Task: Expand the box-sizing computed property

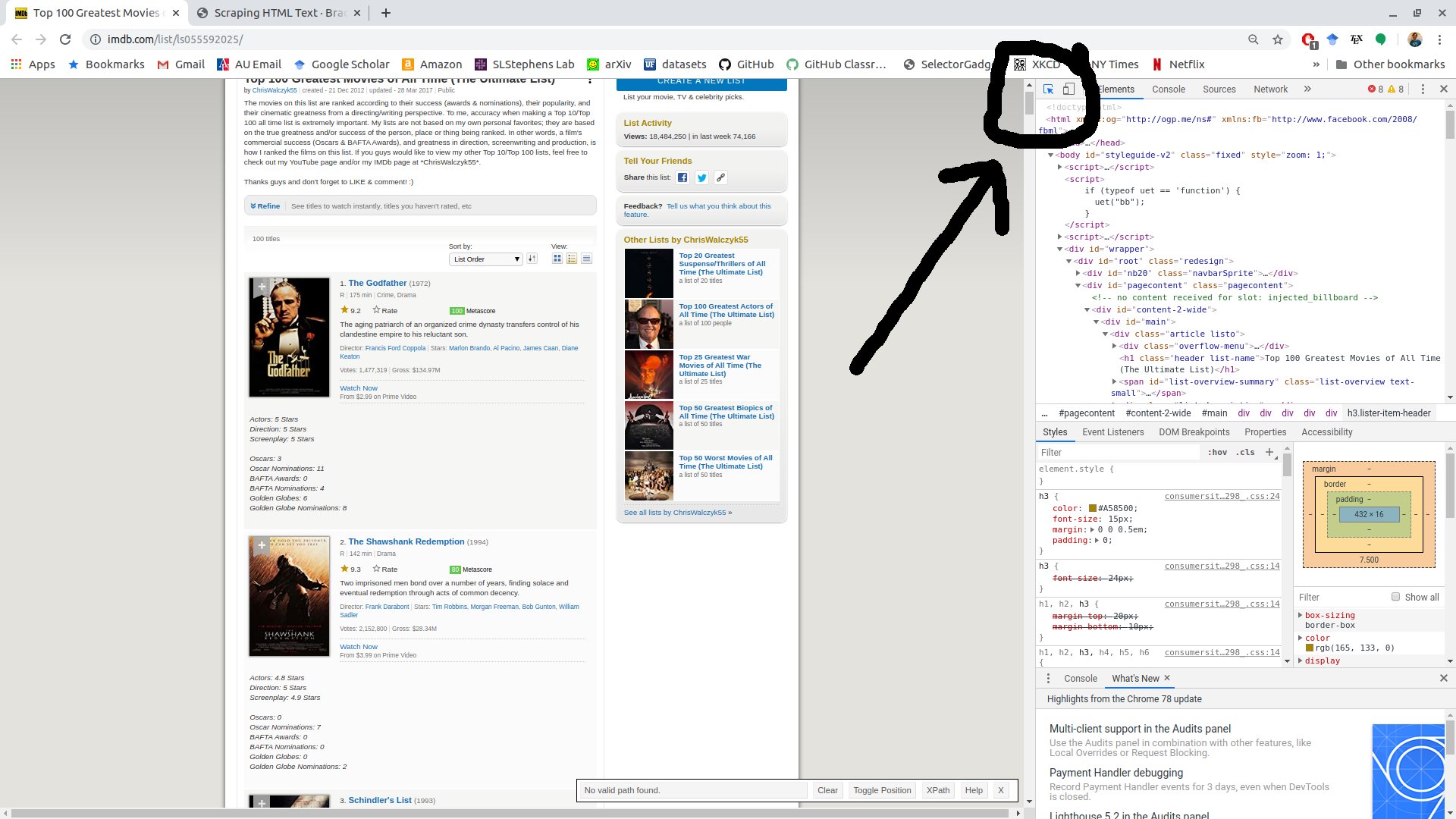Action: pyautogui.click(x=1301, y=615)
